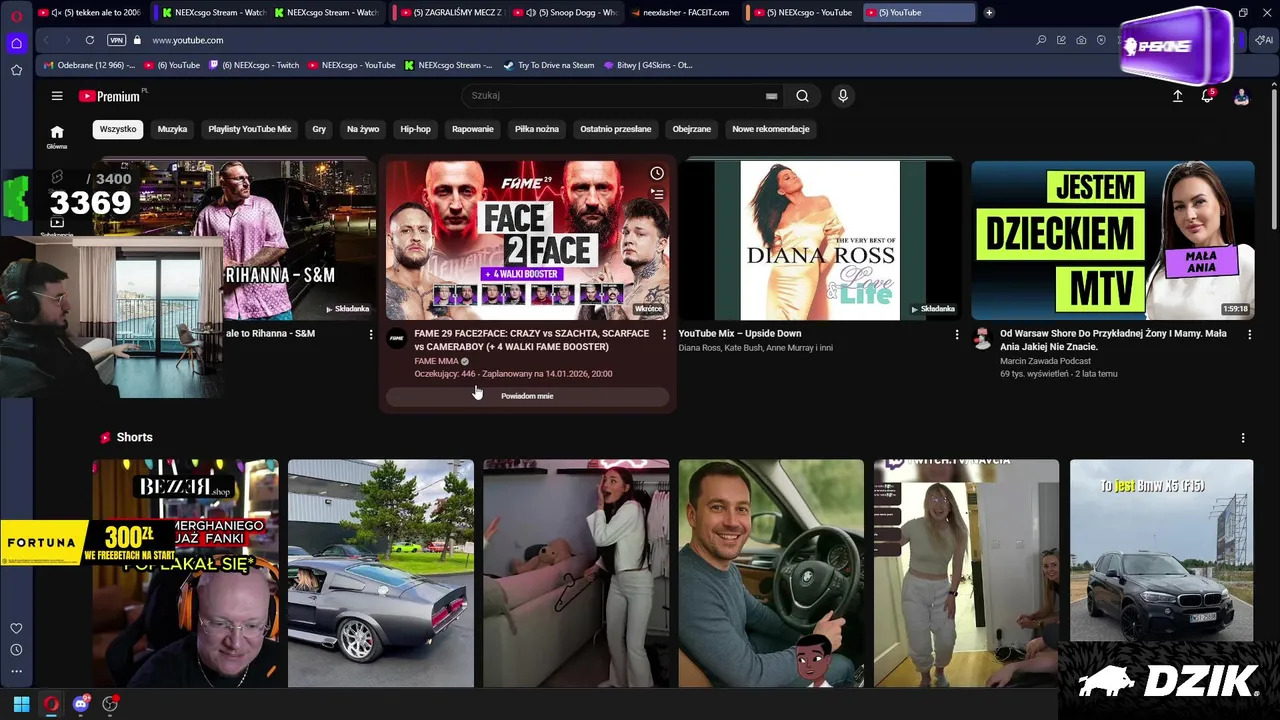This screenshot has width=1280, height=720.
Task: Open Opera AI assistant button
Action: tap(1265, 40)
